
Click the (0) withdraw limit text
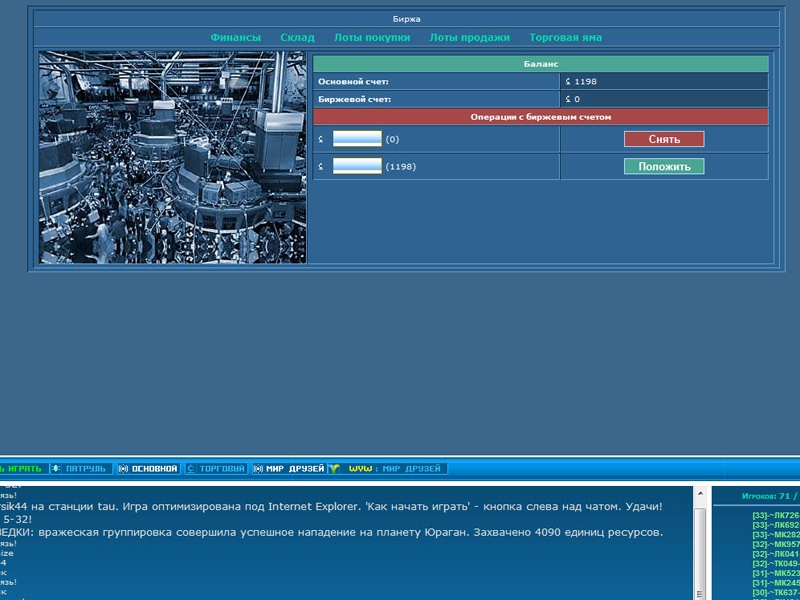[392, 139]
